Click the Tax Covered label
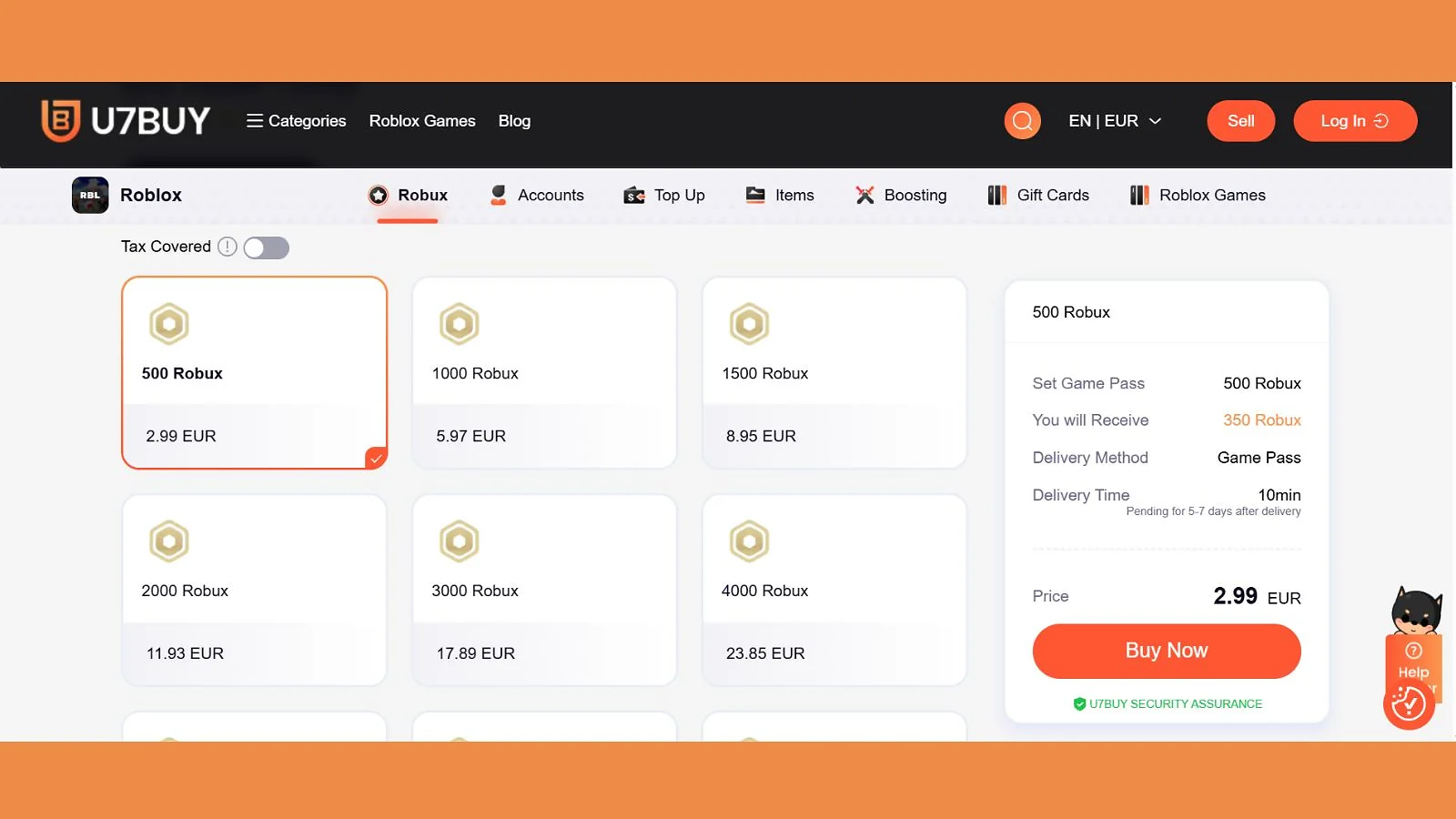The width and height of the screenshot is (1456, 819). pyautogui.click(x=166, y=247)
